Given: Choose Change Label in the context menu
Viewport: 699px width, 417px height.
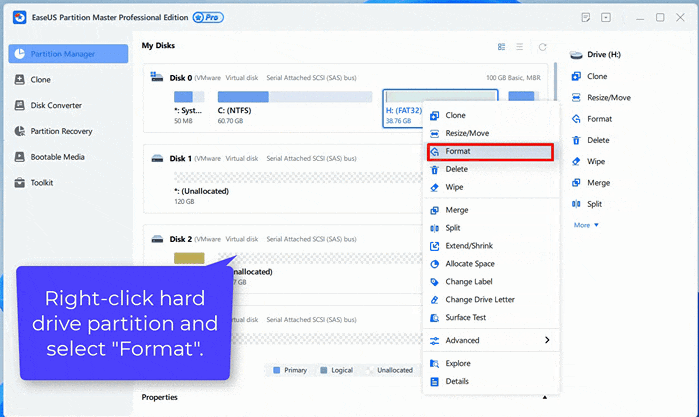Looking at the screenshot, I should (490, 281).
